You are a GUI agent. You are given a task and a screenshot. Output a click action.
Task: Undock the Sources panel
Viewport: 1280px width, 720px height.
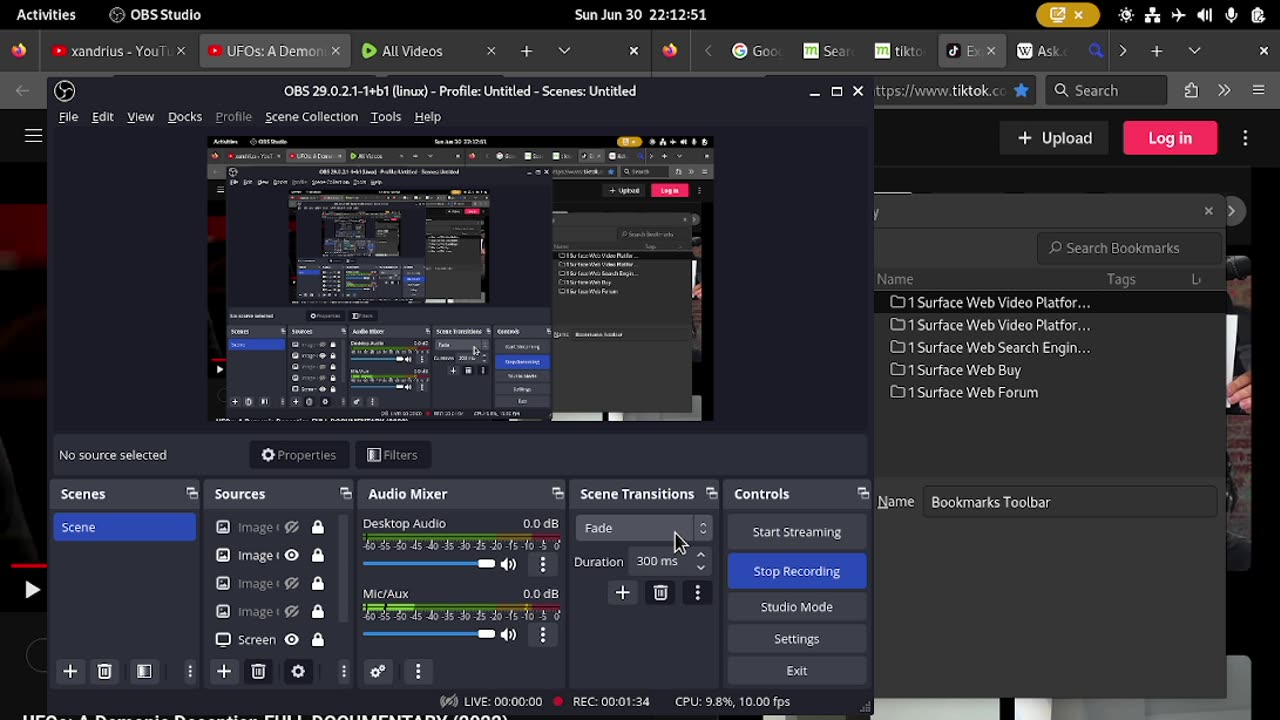346,494
